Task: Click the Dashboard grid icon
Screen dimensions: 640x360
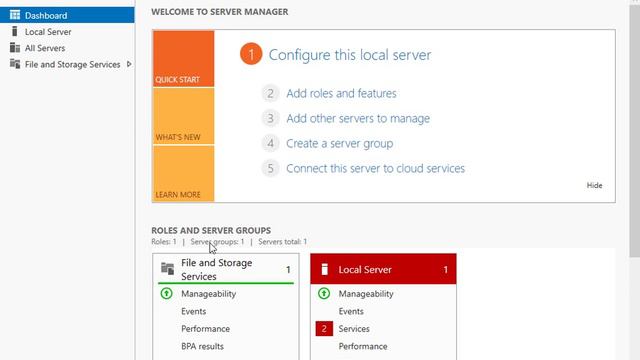Action: click(15, 15)
